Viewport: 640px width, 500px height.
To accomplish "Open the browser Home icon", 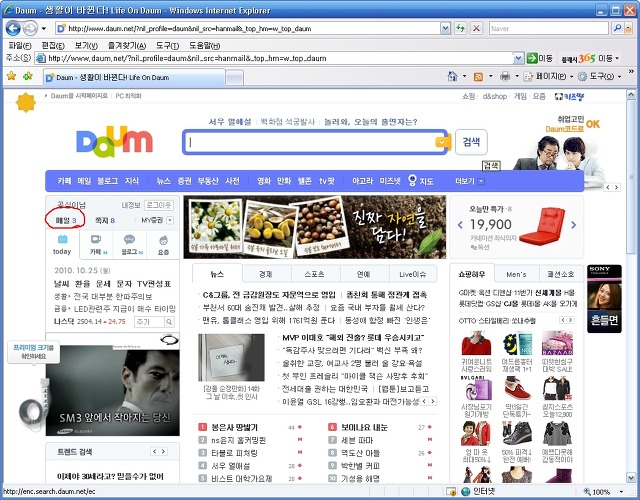I will click(452, 76).
